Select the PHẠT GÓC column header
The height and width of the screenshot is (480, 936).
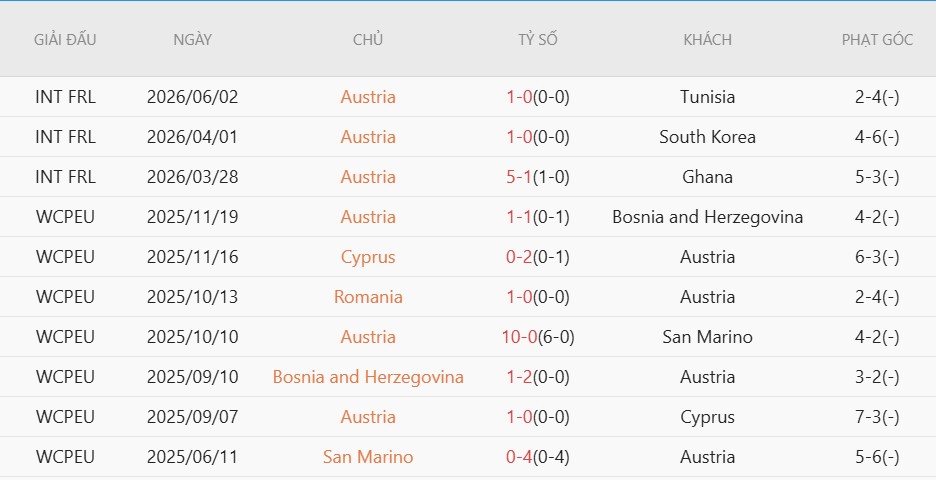click(877, 39)
